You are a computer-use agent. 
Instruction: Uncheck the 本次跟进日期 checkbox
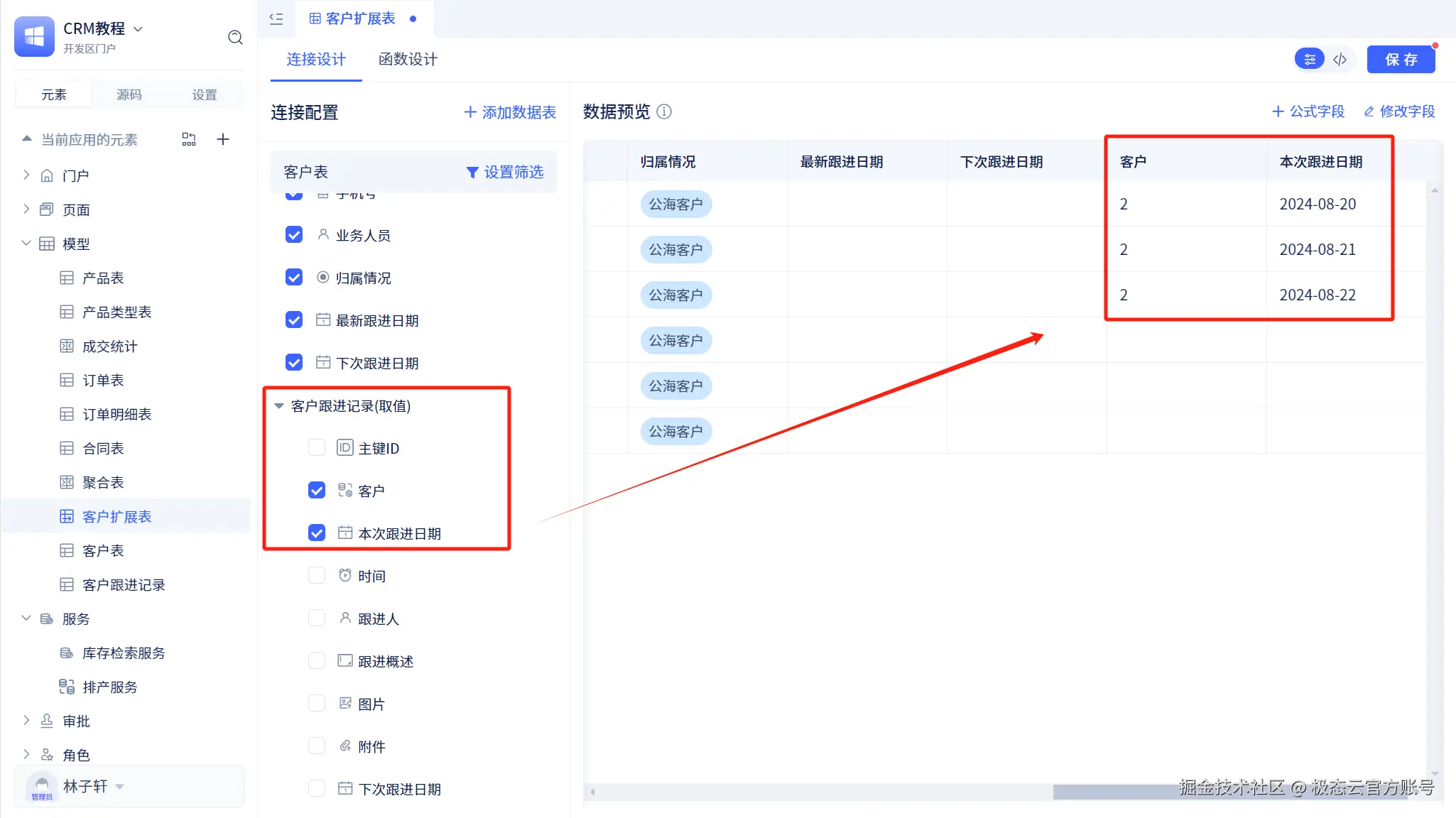coord(317,533)
